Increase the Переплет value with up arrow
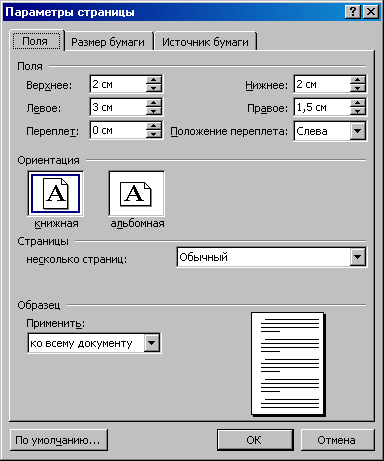384x461 pixels. pos(154,126)
